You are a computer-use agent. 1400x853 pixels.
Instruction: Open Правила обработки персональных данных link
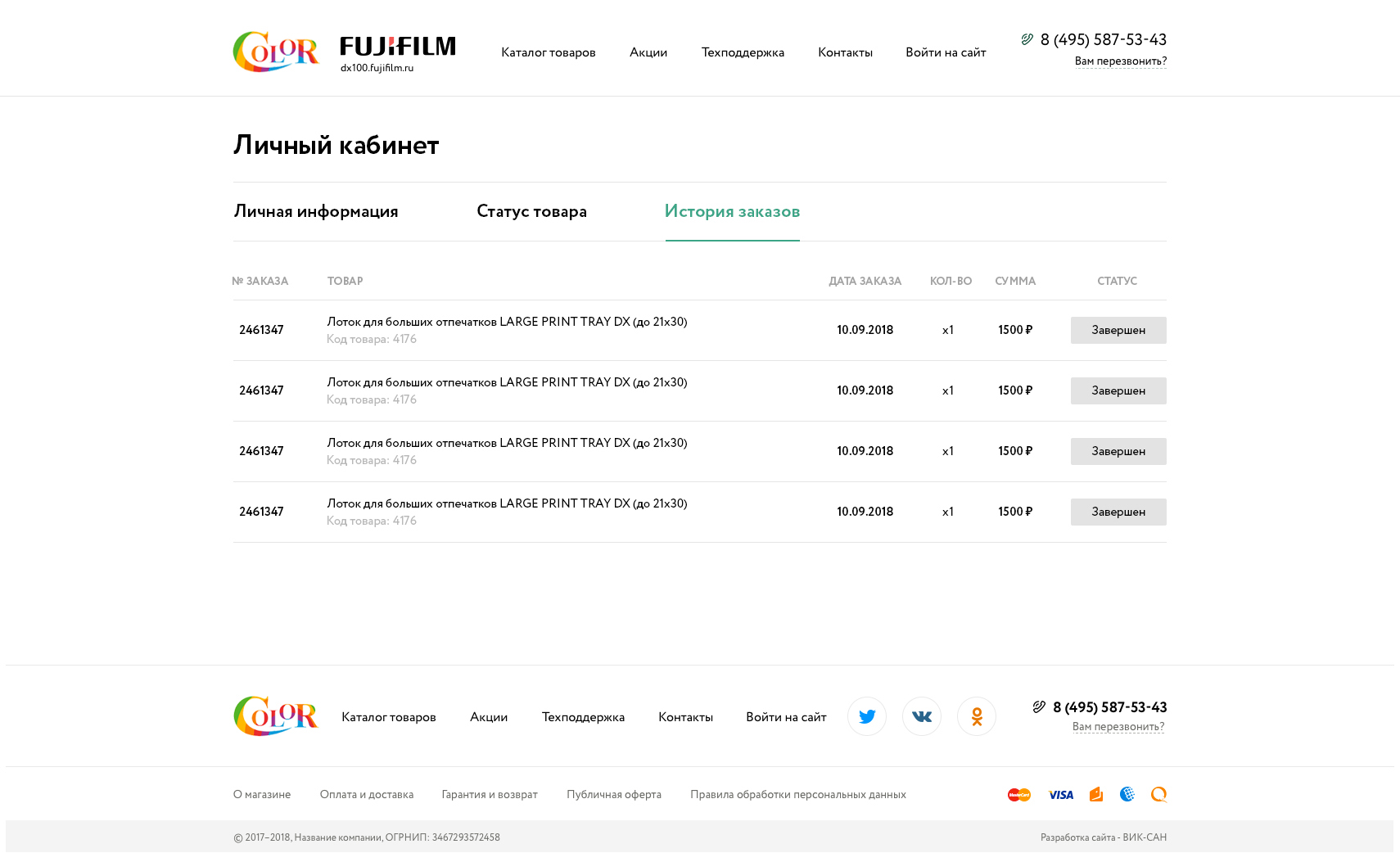(x=797, y=795)
